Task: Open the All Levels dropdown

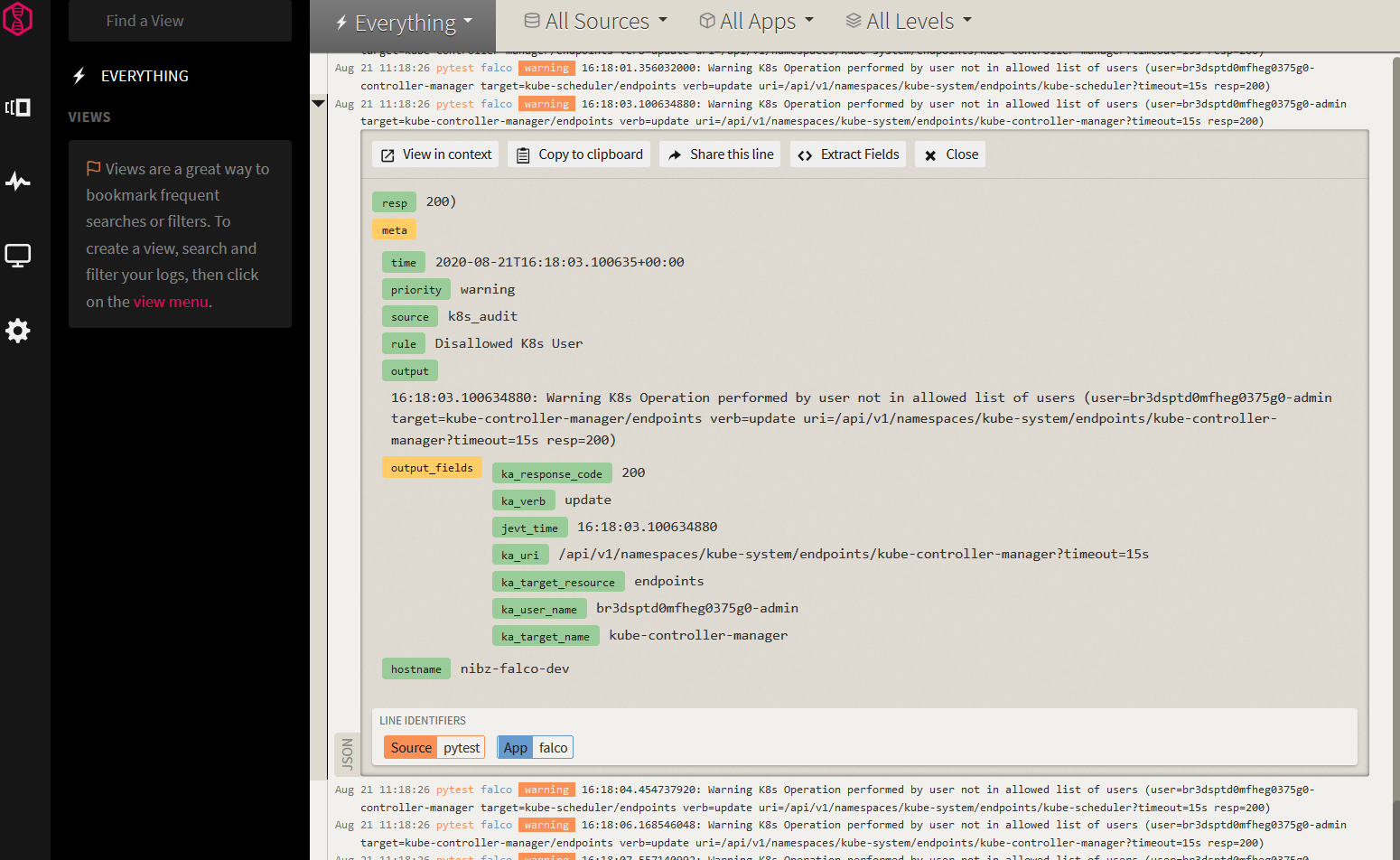Action: [907, 21]
